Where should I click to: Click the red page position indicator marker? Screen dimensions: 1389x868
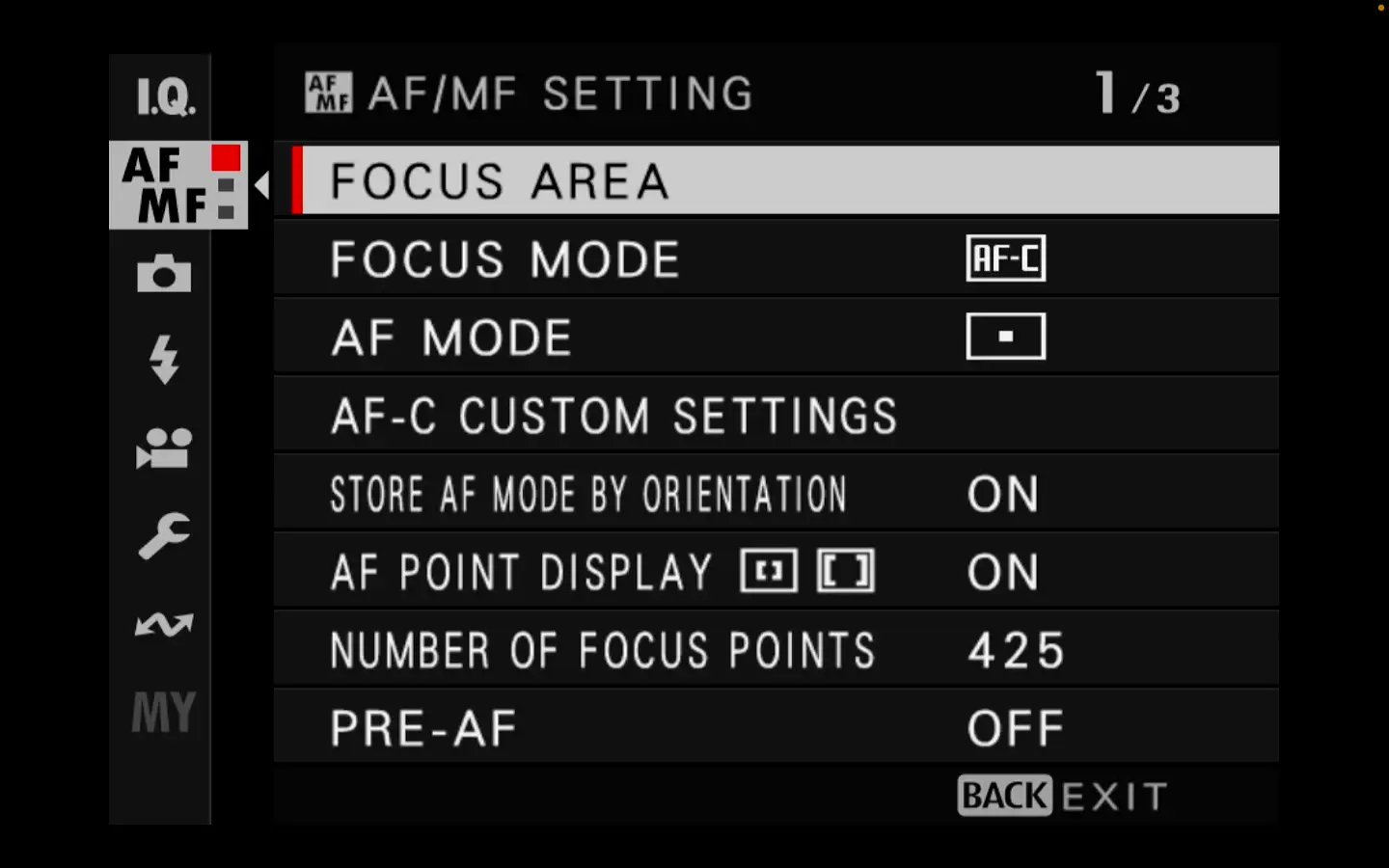click(x=225, y=155)
